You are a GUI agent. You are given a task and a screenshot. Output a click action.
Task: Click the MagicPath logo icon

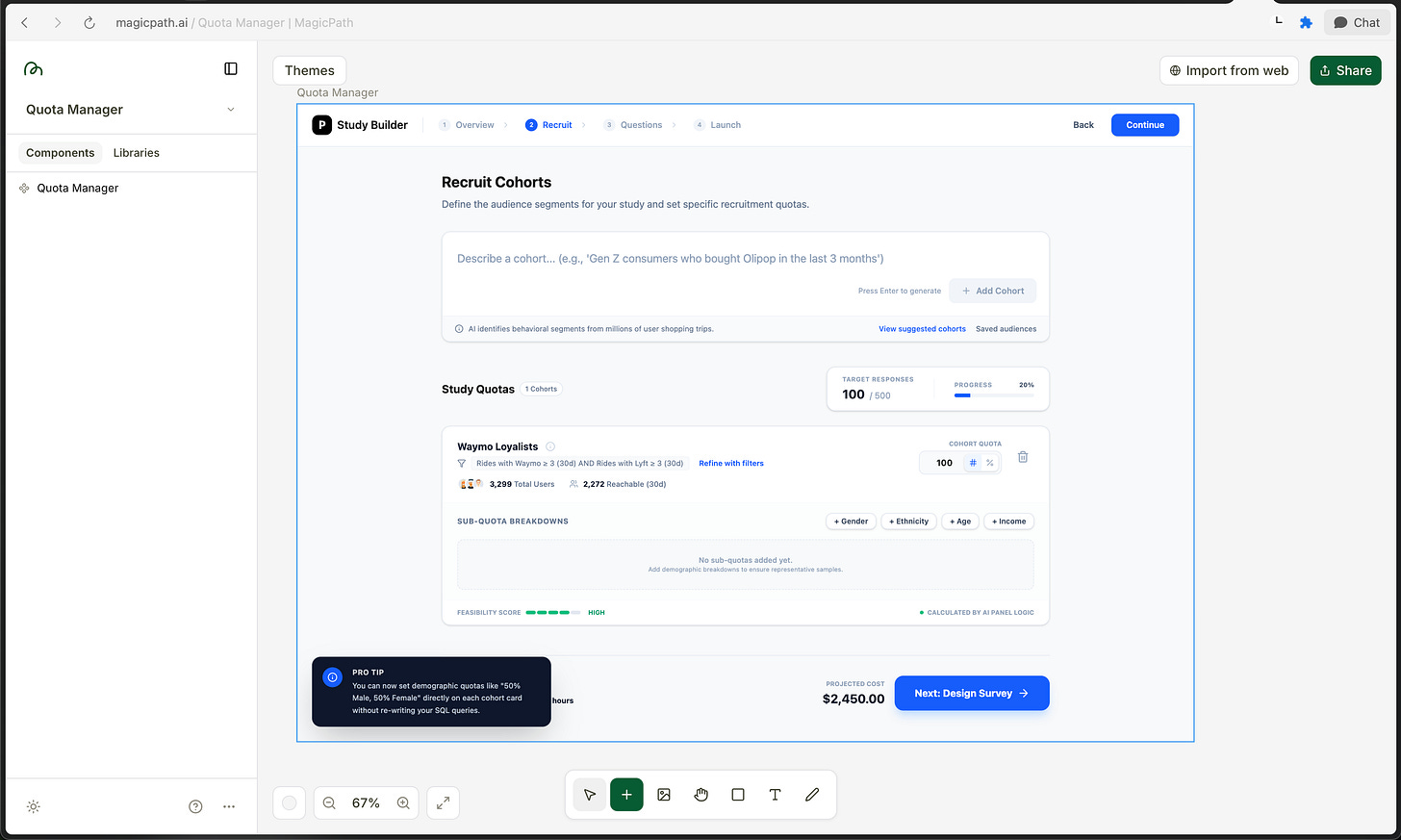pos(34,68)
